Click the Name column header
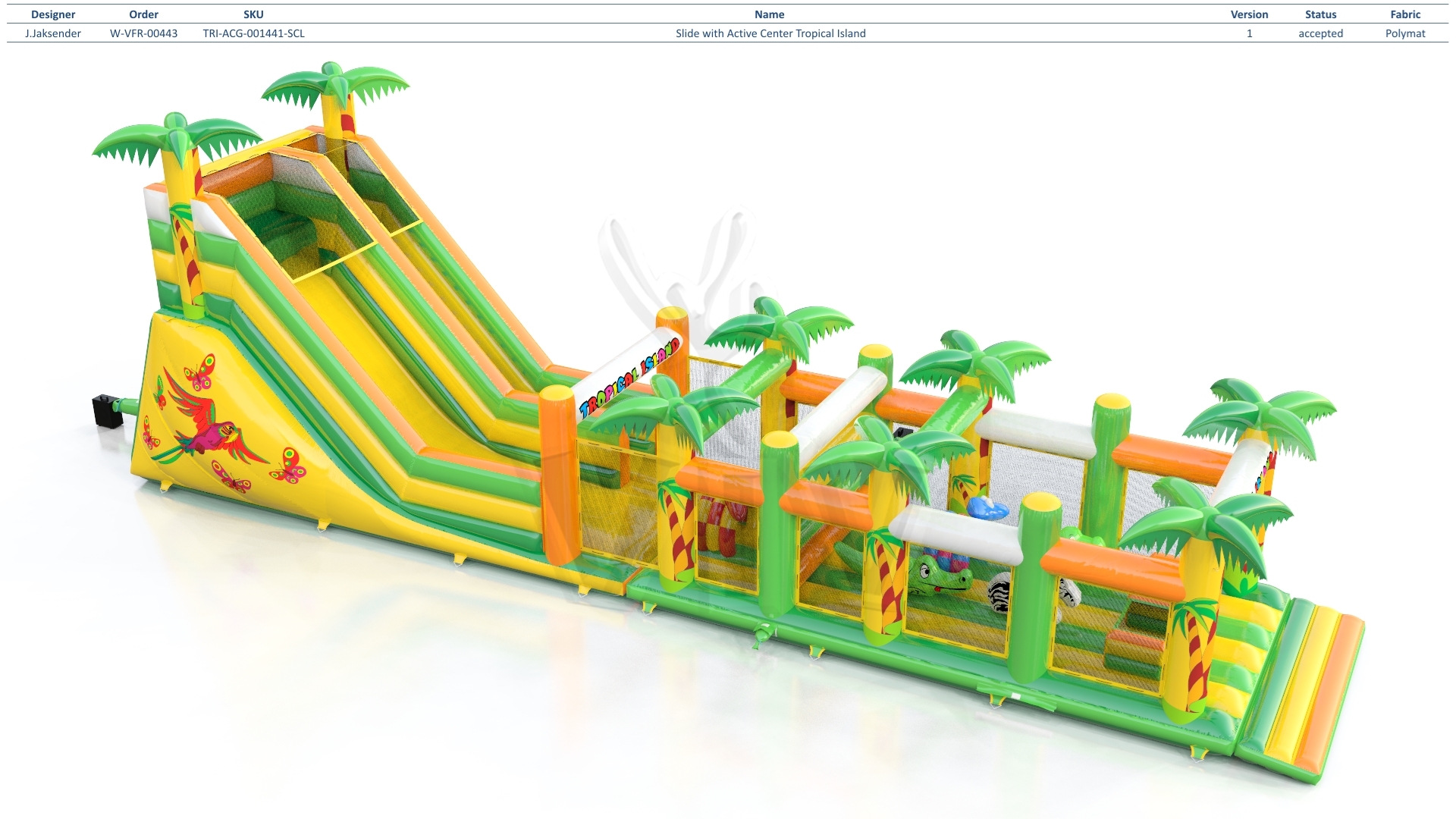This screenshot has height=819, width=1456. tap(769, 14)
